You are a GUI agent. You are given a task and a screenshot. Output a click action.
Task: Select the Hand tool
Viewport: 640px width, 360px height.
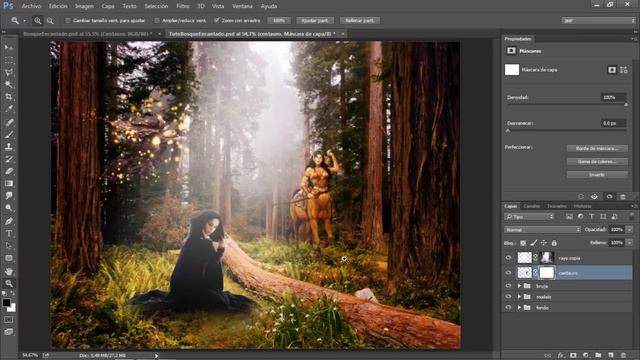pos(9,271)
